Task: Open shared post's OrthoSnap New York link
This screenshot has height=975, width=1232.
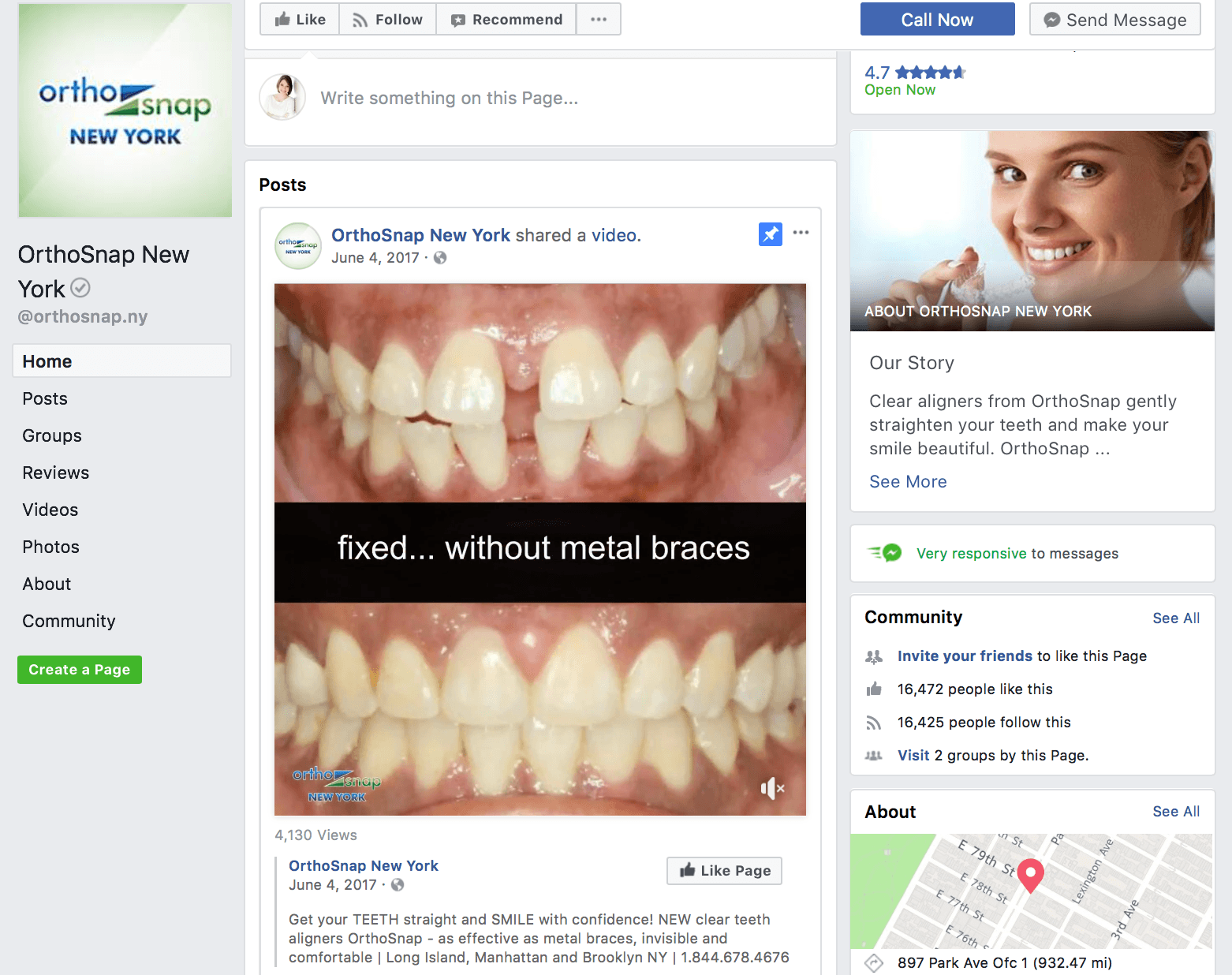Action: [x=364, y=865]
